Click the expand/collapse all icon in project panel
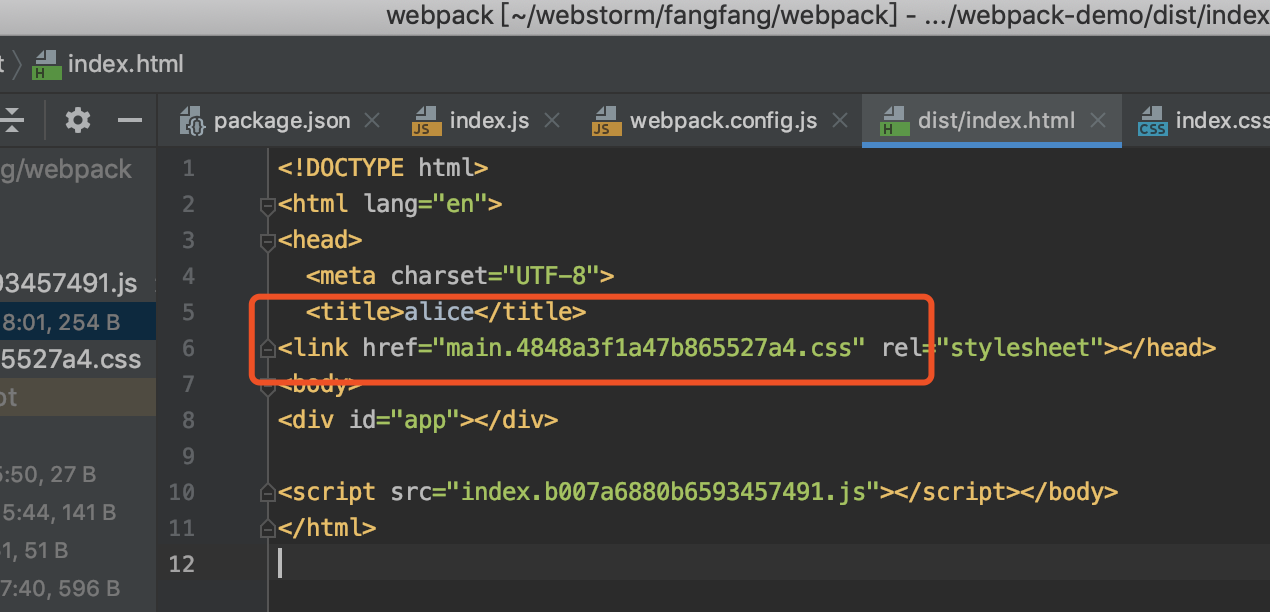 [x=12, y=121]
